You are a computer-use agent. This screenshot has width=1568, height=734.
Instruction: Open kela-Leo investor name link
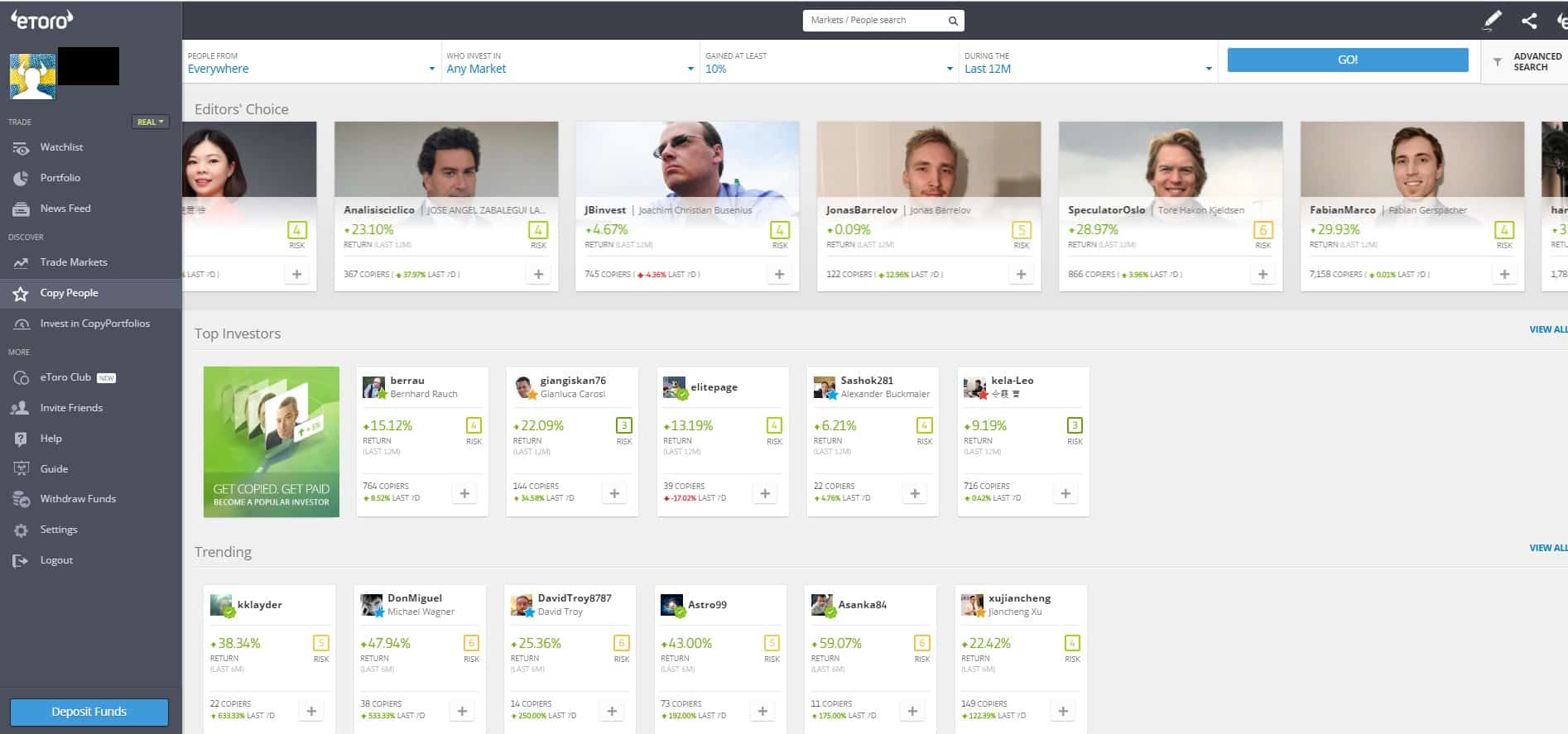[1012, 381]
